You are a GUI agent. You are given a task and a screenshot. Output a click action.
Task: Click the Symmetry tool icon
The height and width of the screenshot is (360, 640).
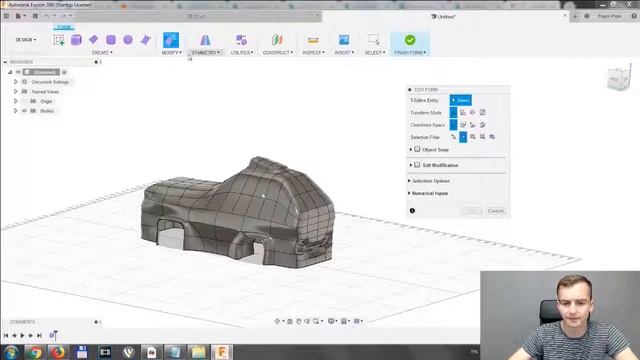[x=205, y=40]
